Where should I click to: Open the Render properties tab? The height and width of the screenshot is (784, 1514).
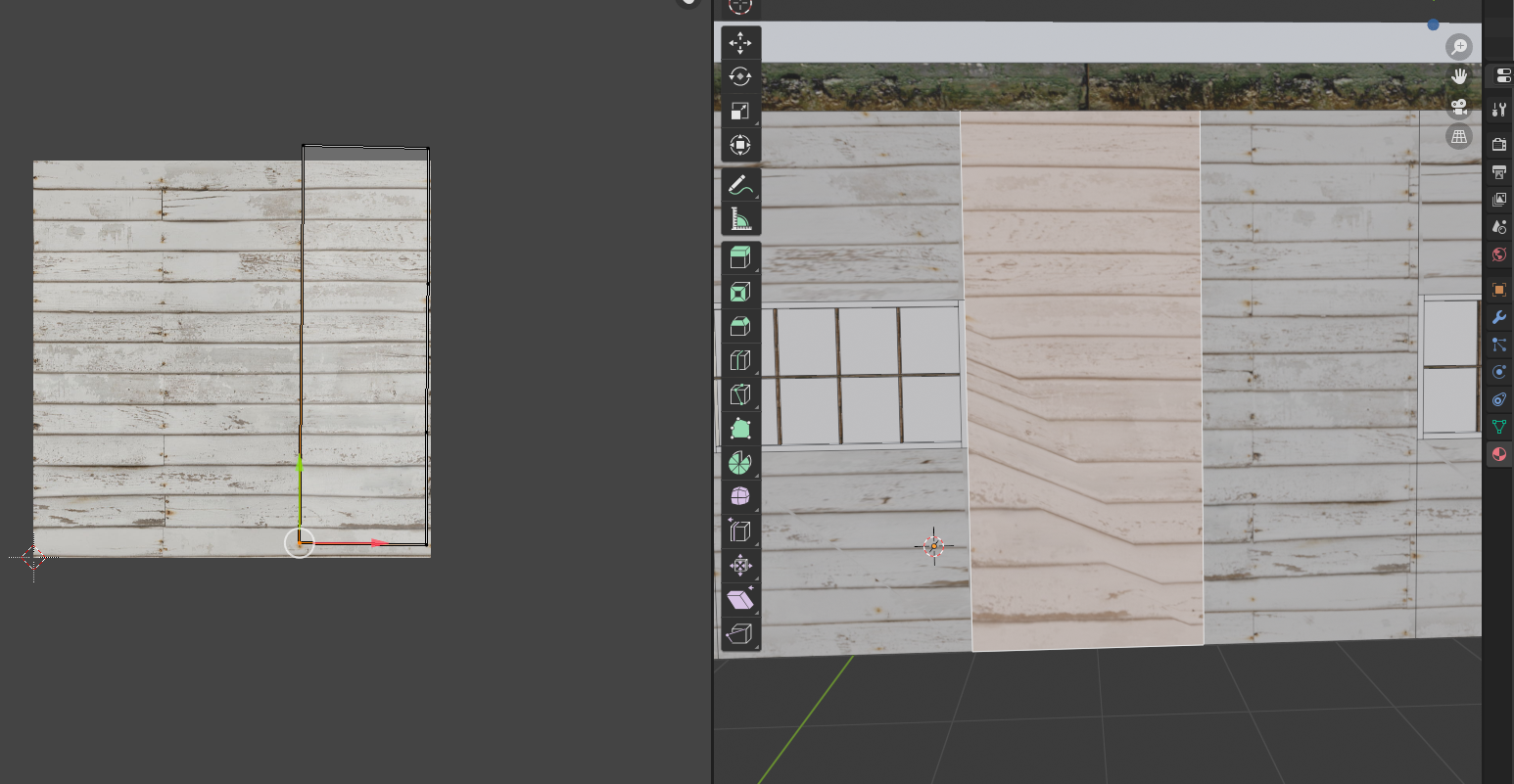click(x=1499, y=145)
